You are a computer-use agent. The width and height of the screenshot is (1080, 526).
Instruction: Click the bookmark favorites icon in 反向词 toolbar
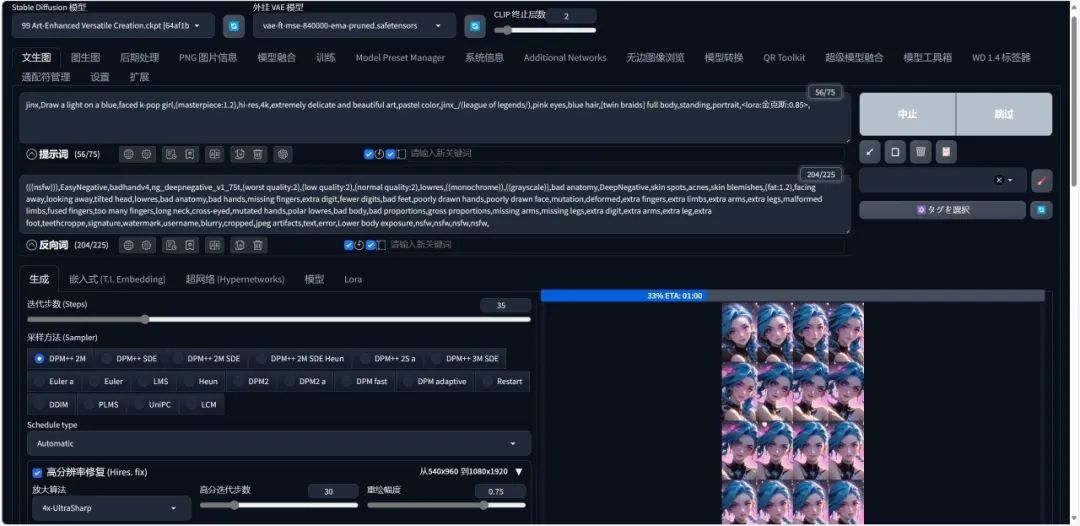point(189,245)
